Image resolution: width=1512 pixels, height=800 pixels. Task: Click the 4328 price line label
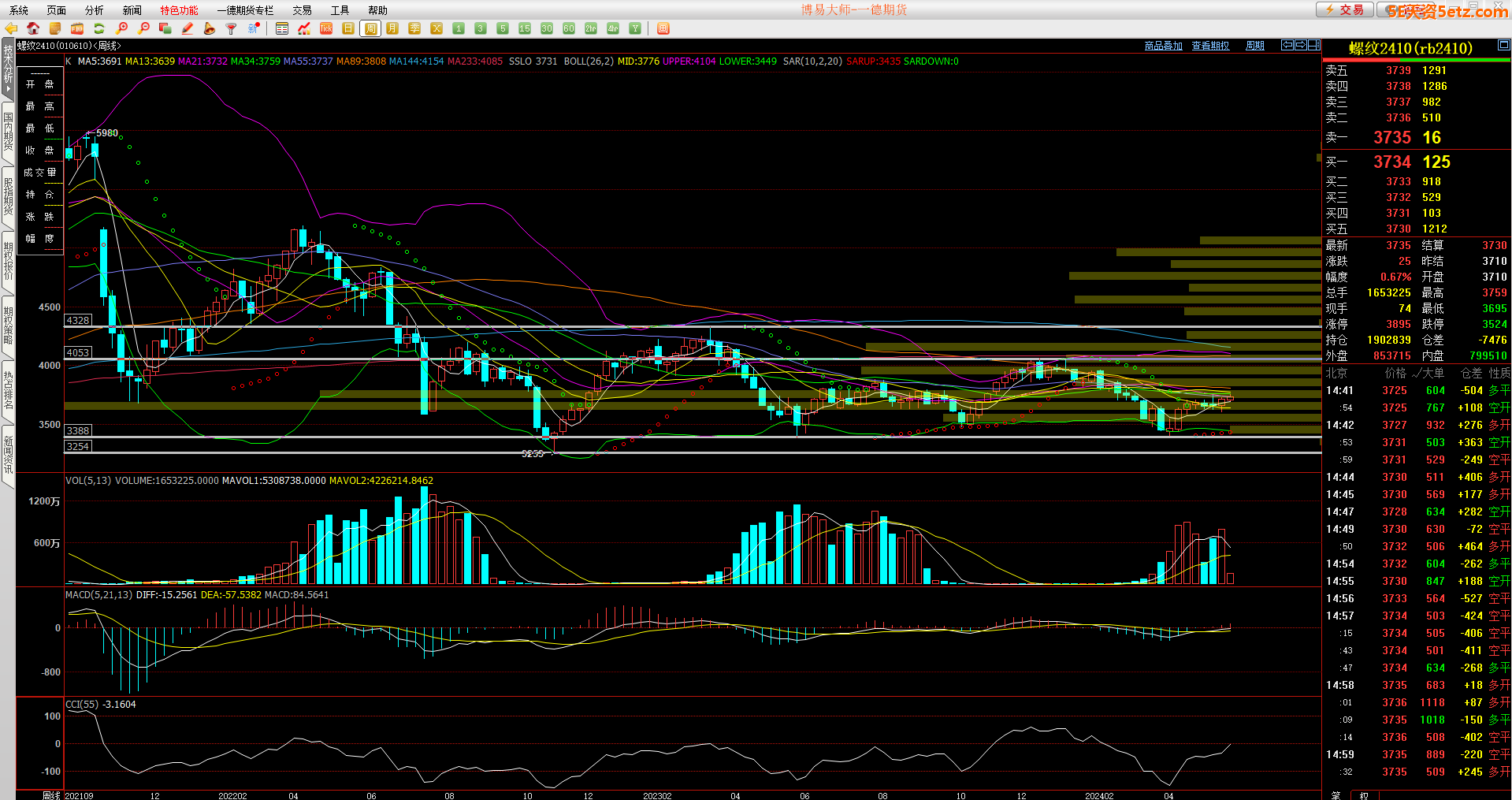(x=78, y=321)
